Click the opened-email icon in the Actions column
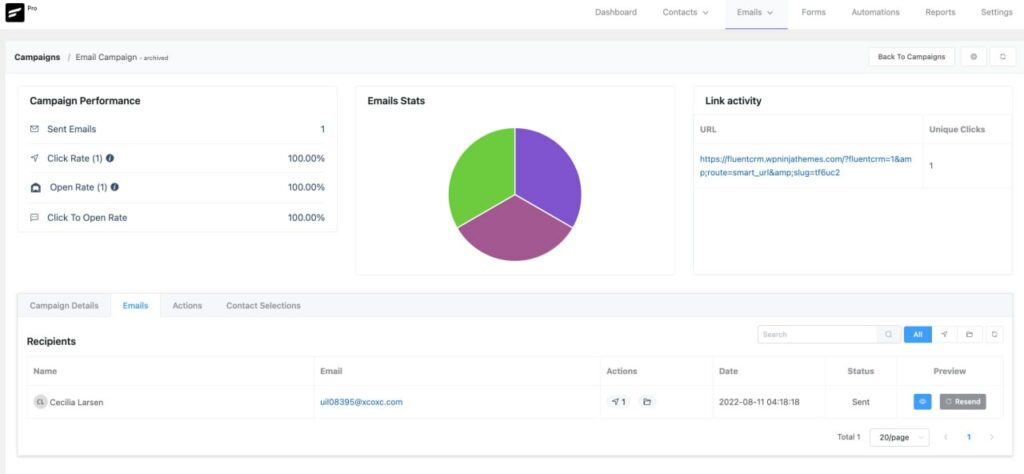Screen dimensions: 1024x474 coord(647,402)
